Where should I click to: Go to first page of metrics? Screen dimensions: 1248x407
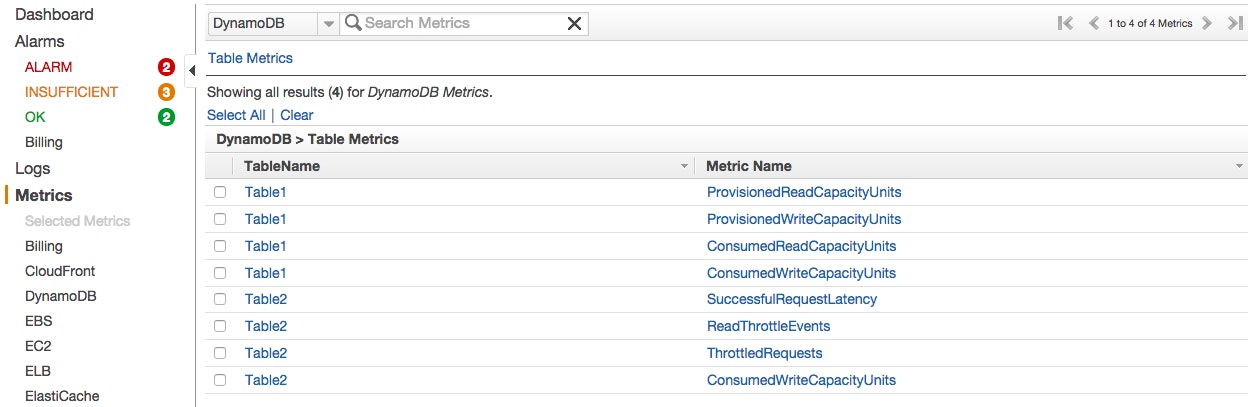pyautogui.click(x=1065, y=23)
